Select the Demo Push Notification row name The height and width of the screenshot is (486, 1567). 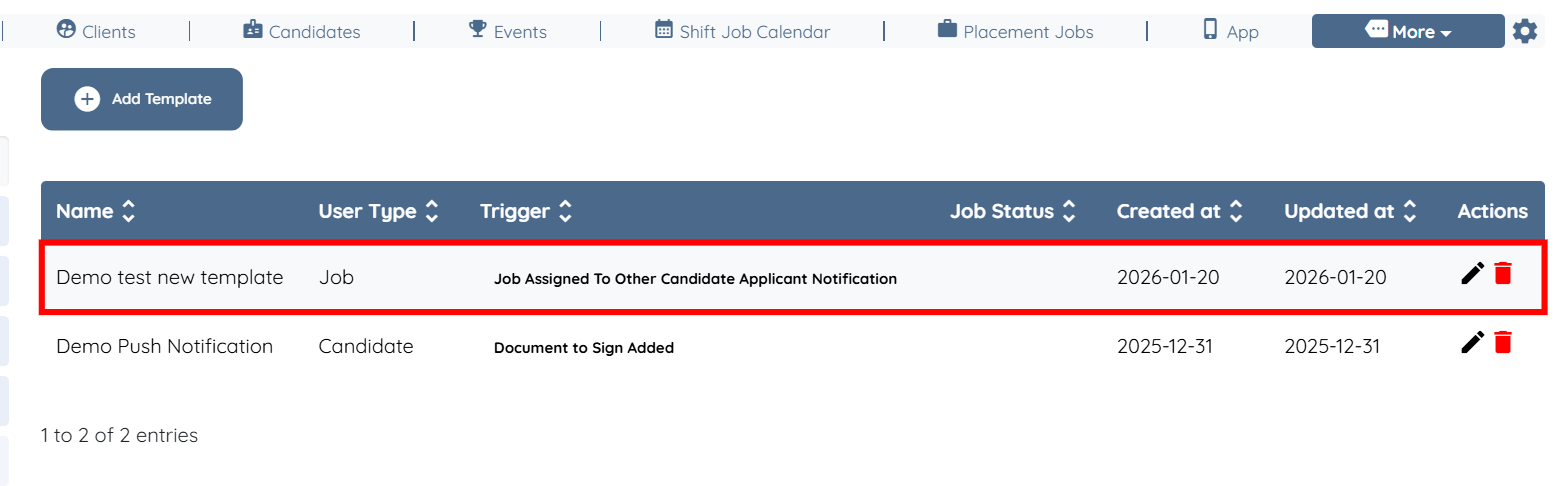click(164, 346)
